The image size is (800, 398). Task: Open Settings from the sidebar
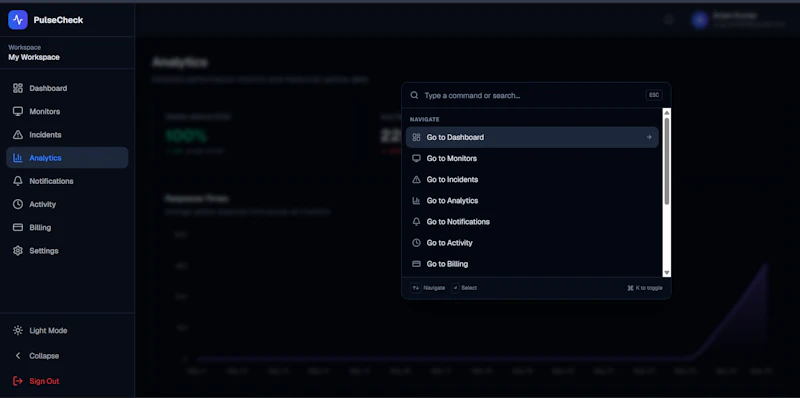click(67, 251)
